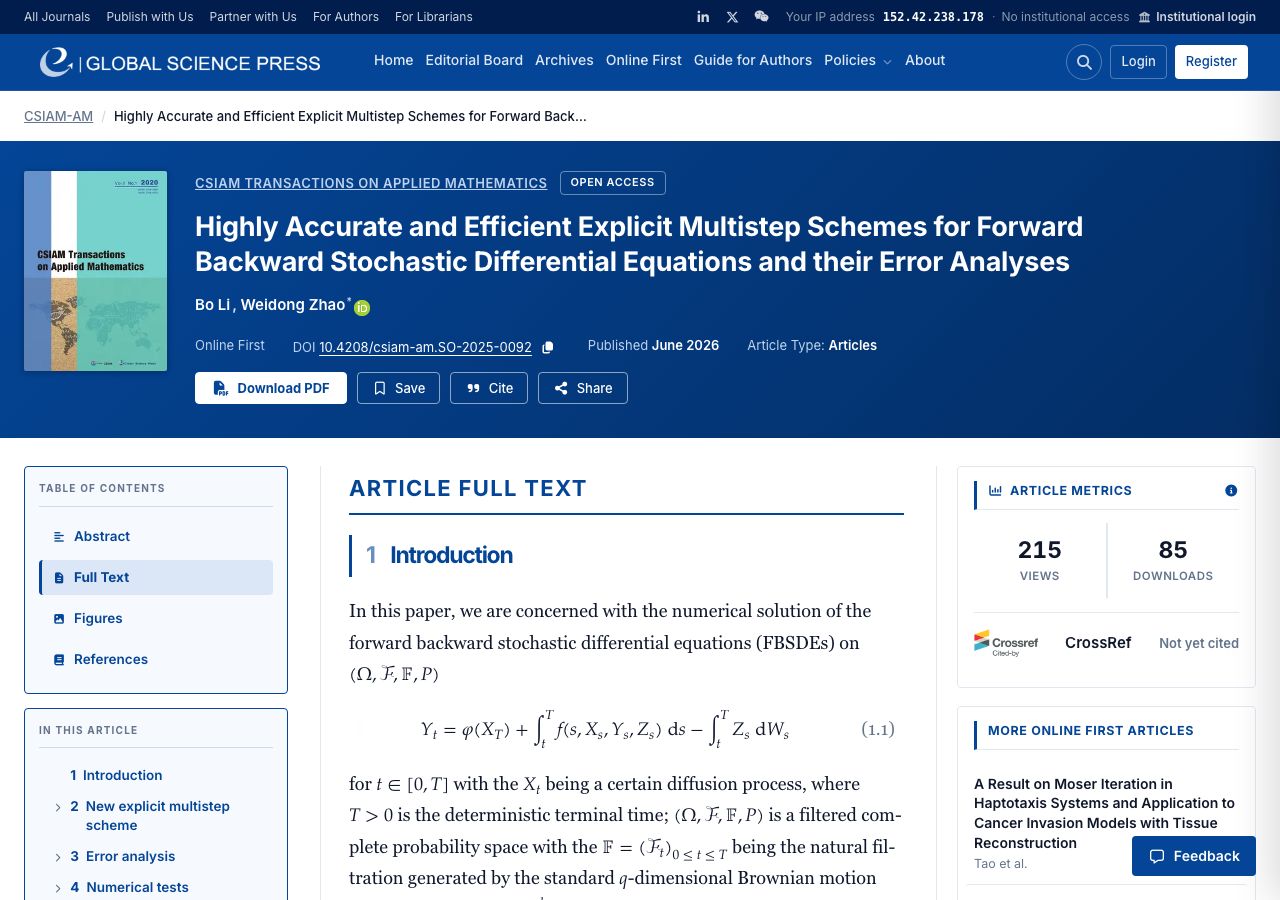Click the journal cover thumbnail
The image size is (1280, 900).
point(95,271)
